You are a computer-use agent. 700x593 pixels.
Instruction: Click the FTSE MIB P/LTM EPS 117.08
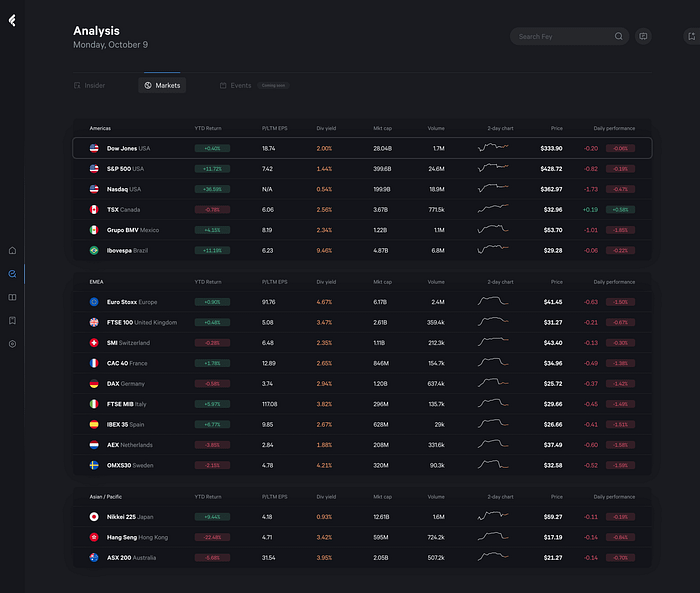click(x=270, y=404)
